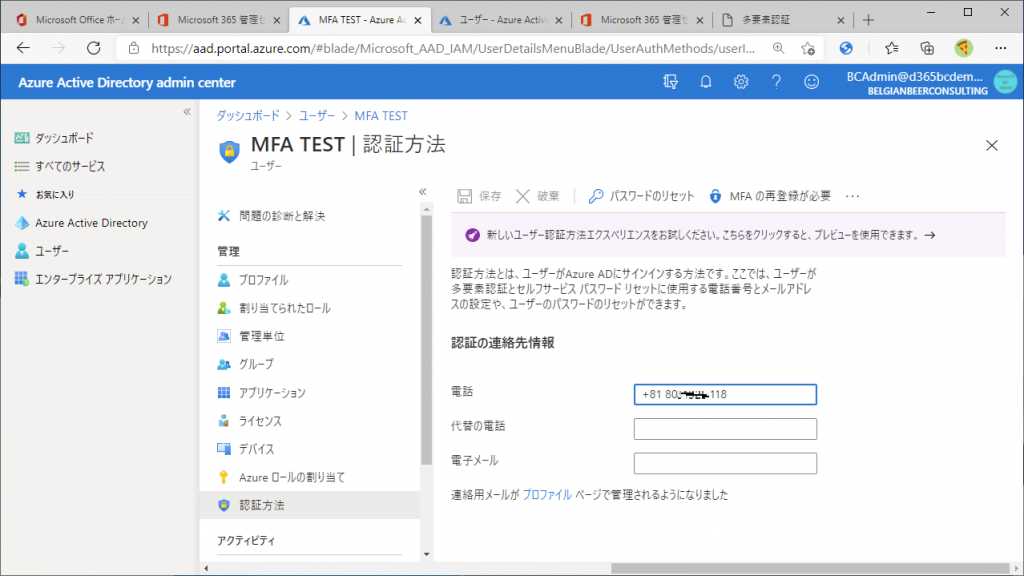The height and width of the screenshot is (576, 1024).
Task: Open the portal directory filter icon
Action: point(670,82)
